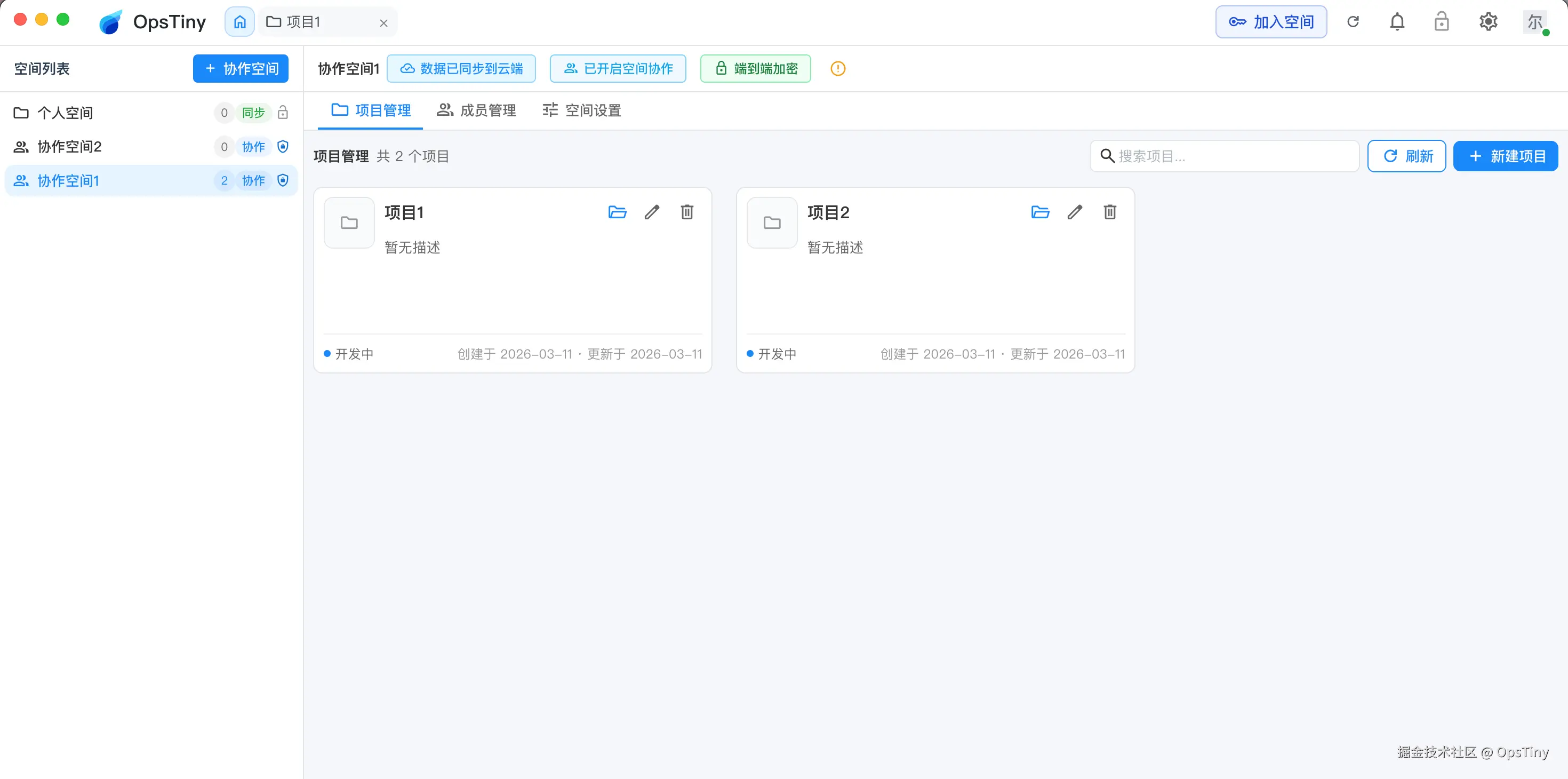Open the notifications bell icon

tap(1397, 22)
